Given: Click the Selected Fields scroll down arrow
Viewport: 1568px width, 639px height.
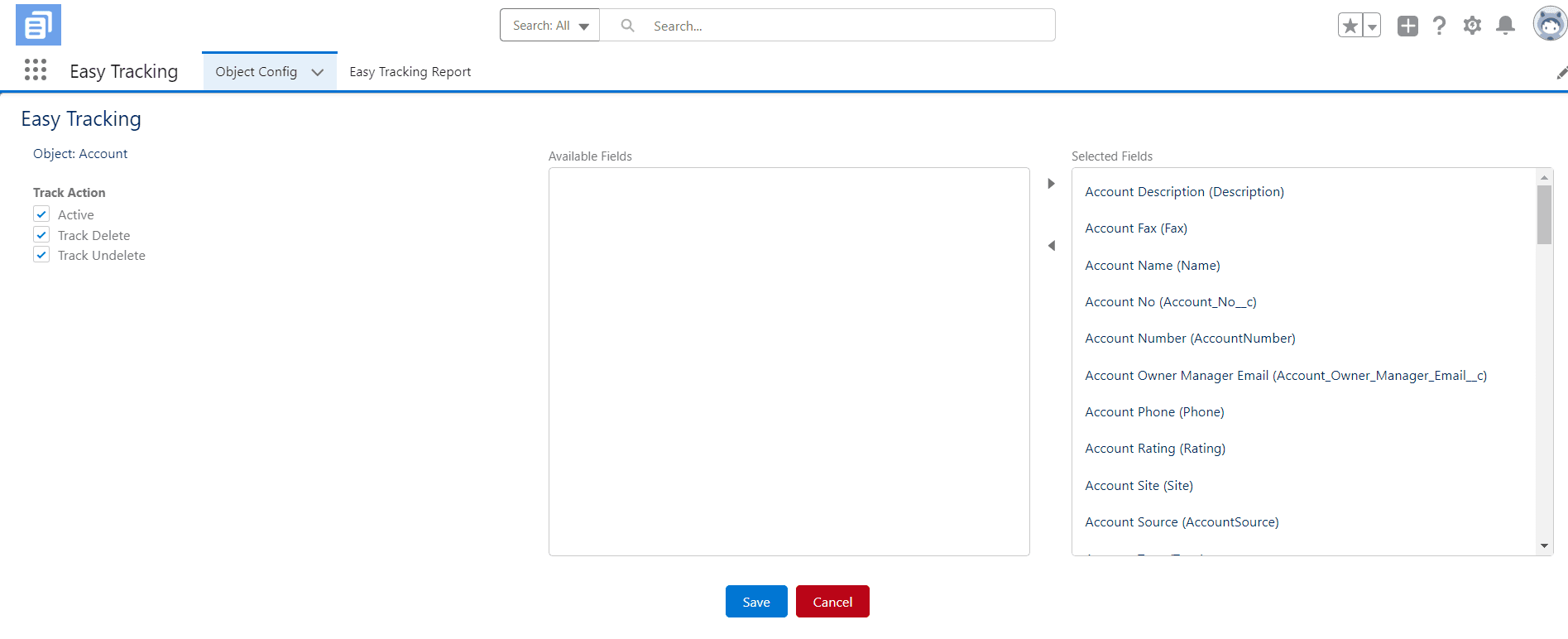Looking at the screenshot, I should tap(1544, 545).
